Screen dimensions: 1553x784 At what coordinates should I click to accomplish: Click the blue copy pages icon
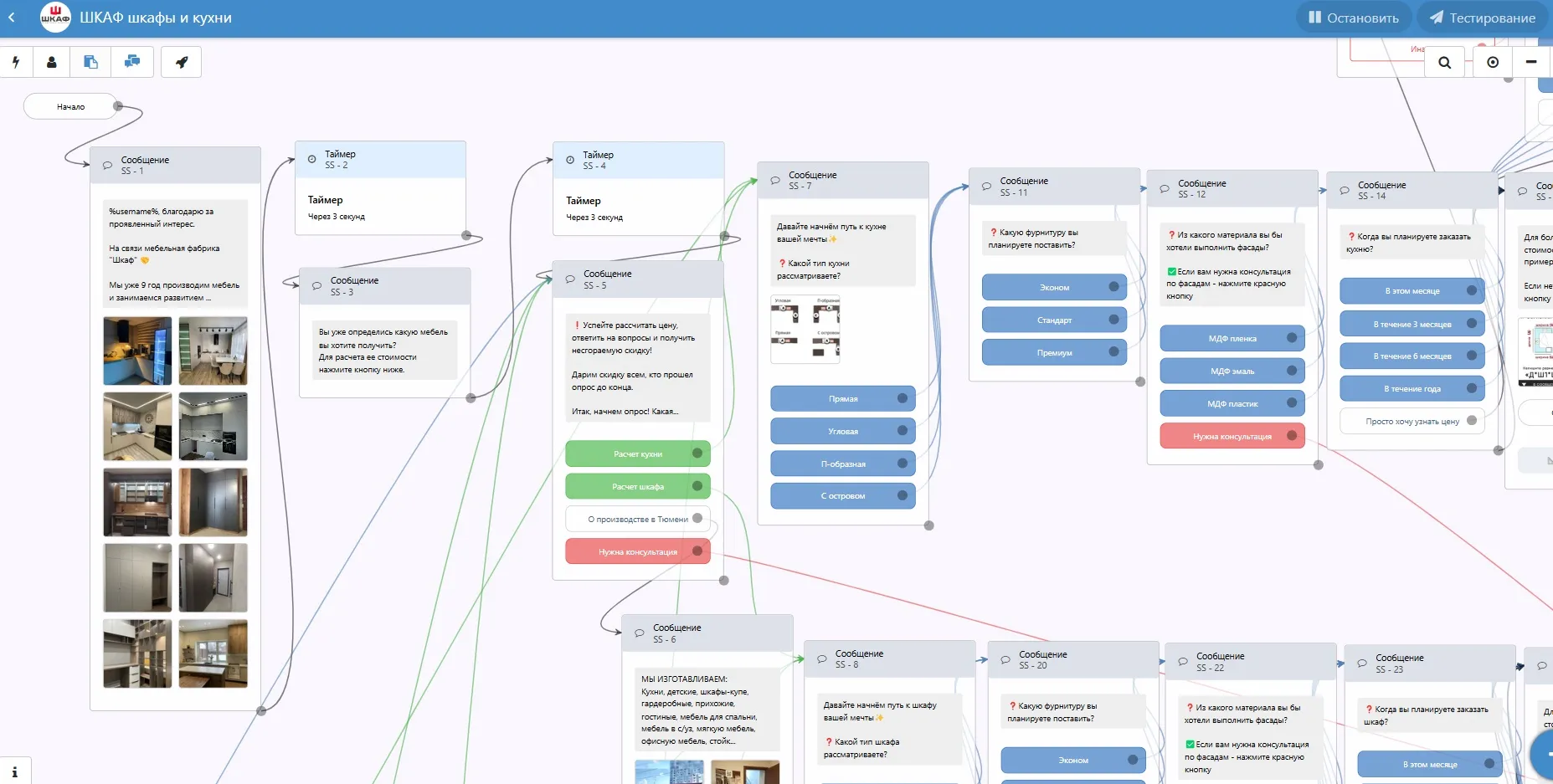click(x=91, y=62)
